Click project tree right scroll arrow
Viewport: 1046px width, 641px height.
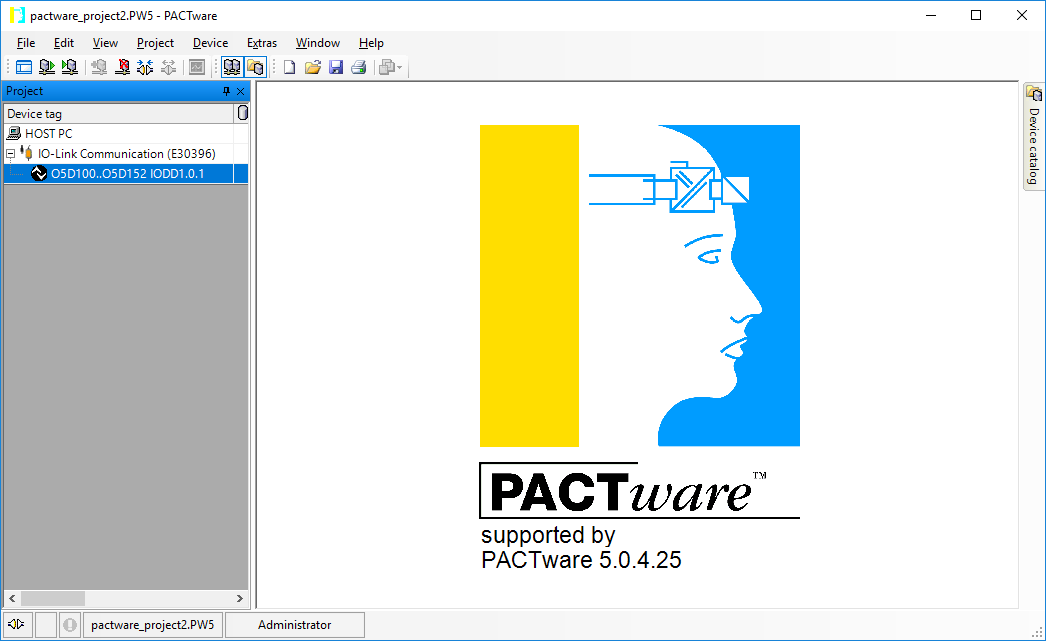pos(240,598)
